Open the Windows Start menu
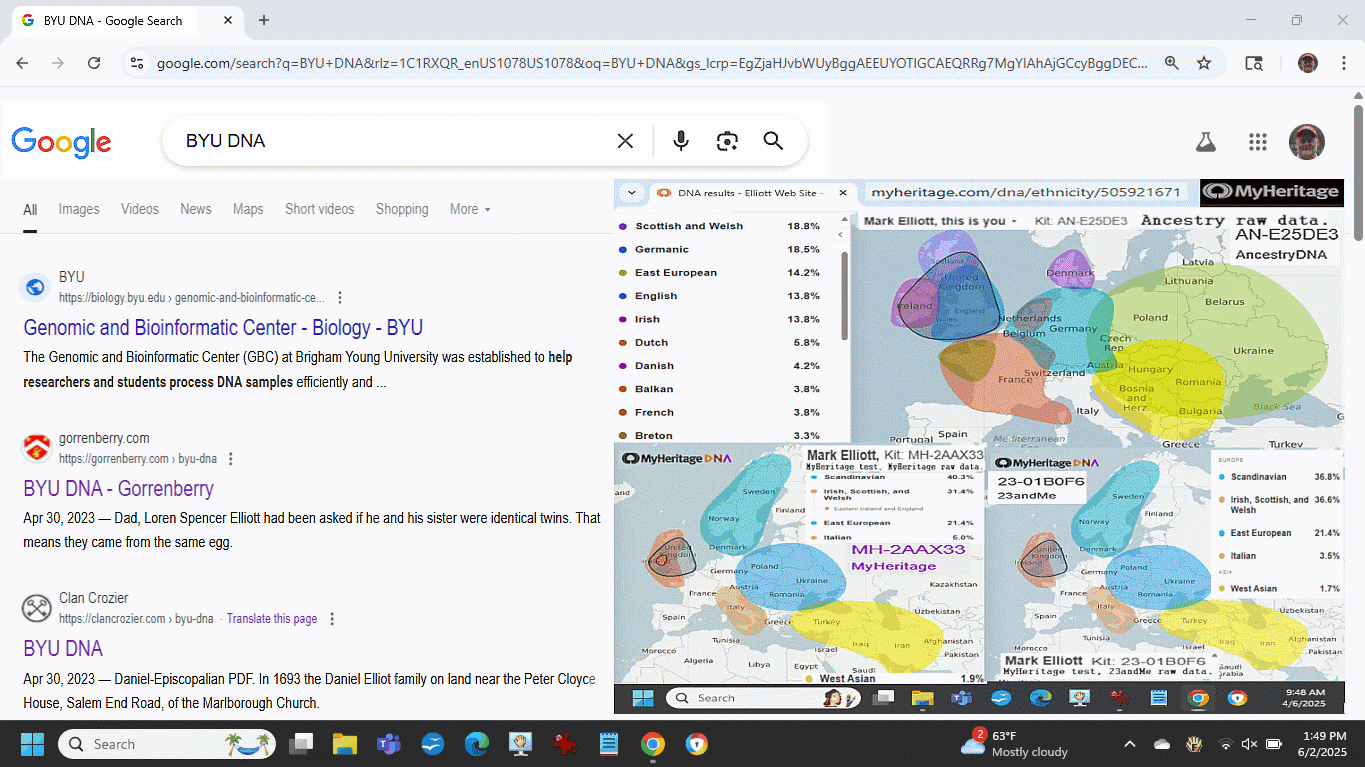 (x=32, y=744)
